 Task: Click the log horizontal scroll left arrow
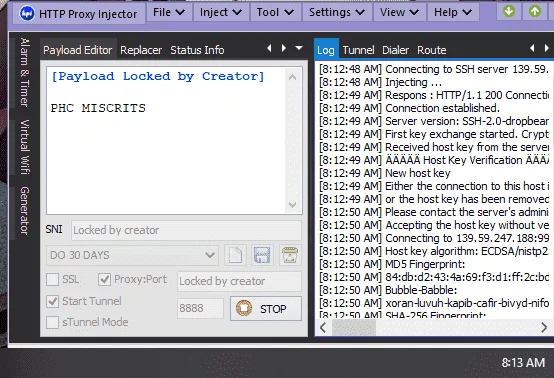point(323,327)
